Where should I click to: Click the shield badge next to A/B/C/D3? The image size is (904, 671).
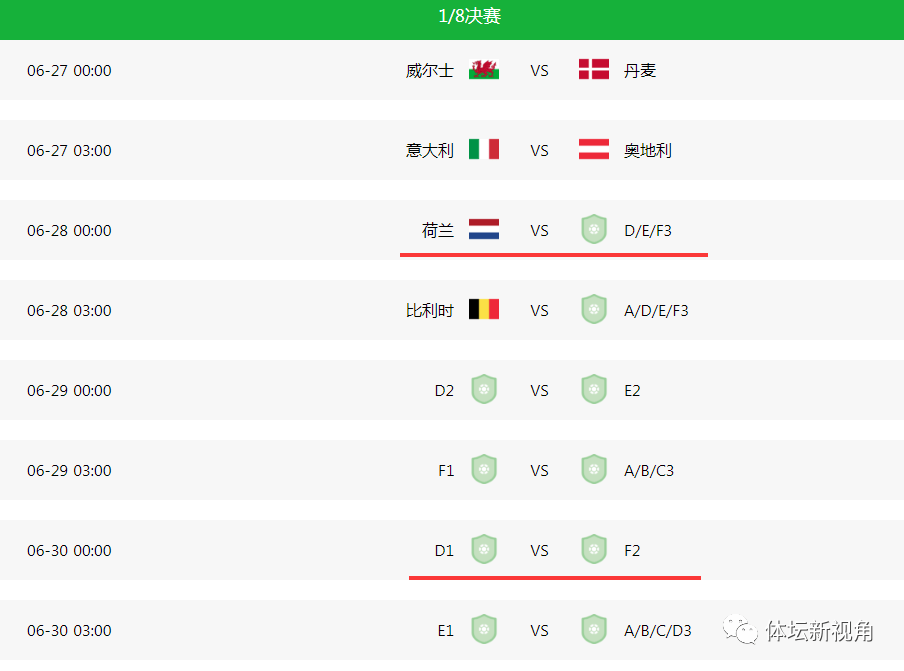(594, 629)
